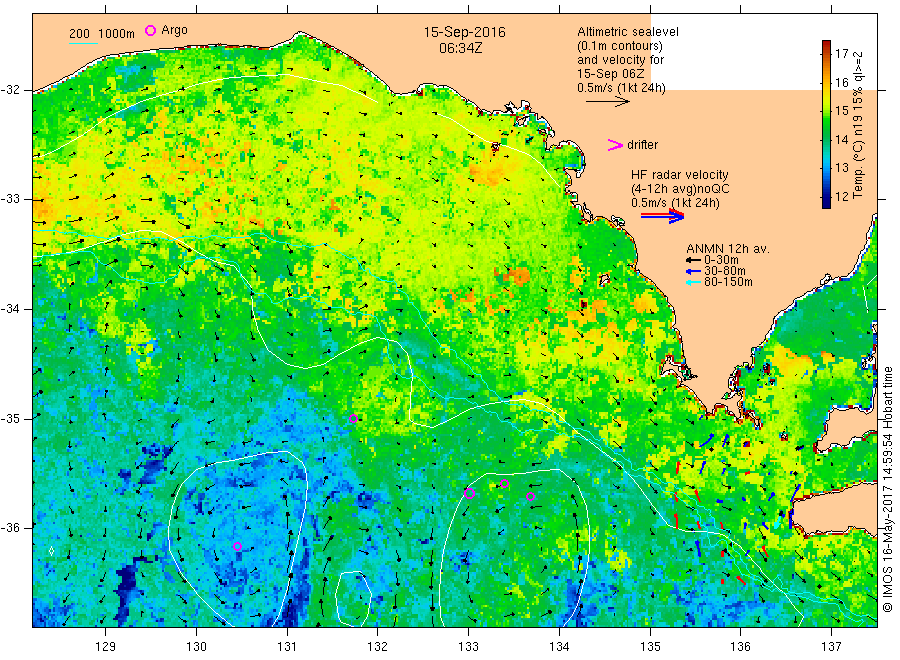
Task: Click the "1000m" depth legend label
Action: pyautogui.click(x=117, y=34)
